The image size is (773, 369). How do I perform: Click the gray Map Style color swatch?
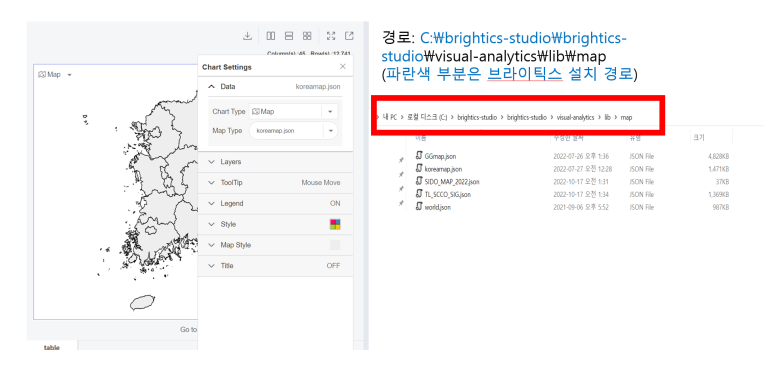point(335,245)
